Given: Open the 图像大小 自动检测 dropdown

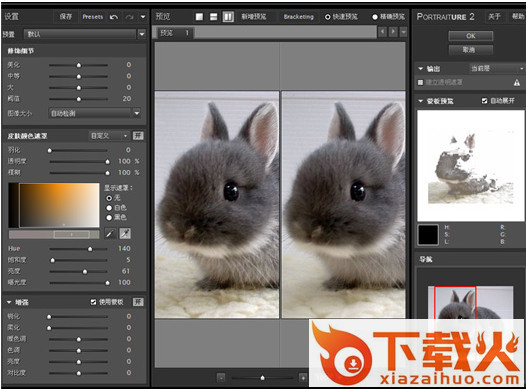Looking at the screenshot, I should (95, 113).
